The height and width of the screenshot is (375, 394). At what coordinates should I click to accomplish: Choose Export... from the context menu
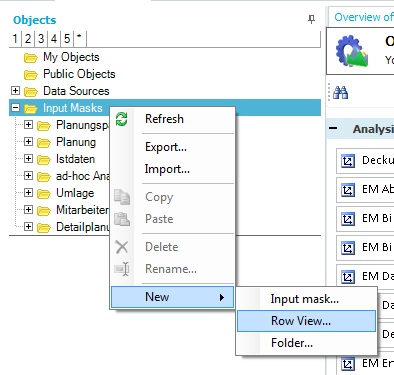coord(173,147)
